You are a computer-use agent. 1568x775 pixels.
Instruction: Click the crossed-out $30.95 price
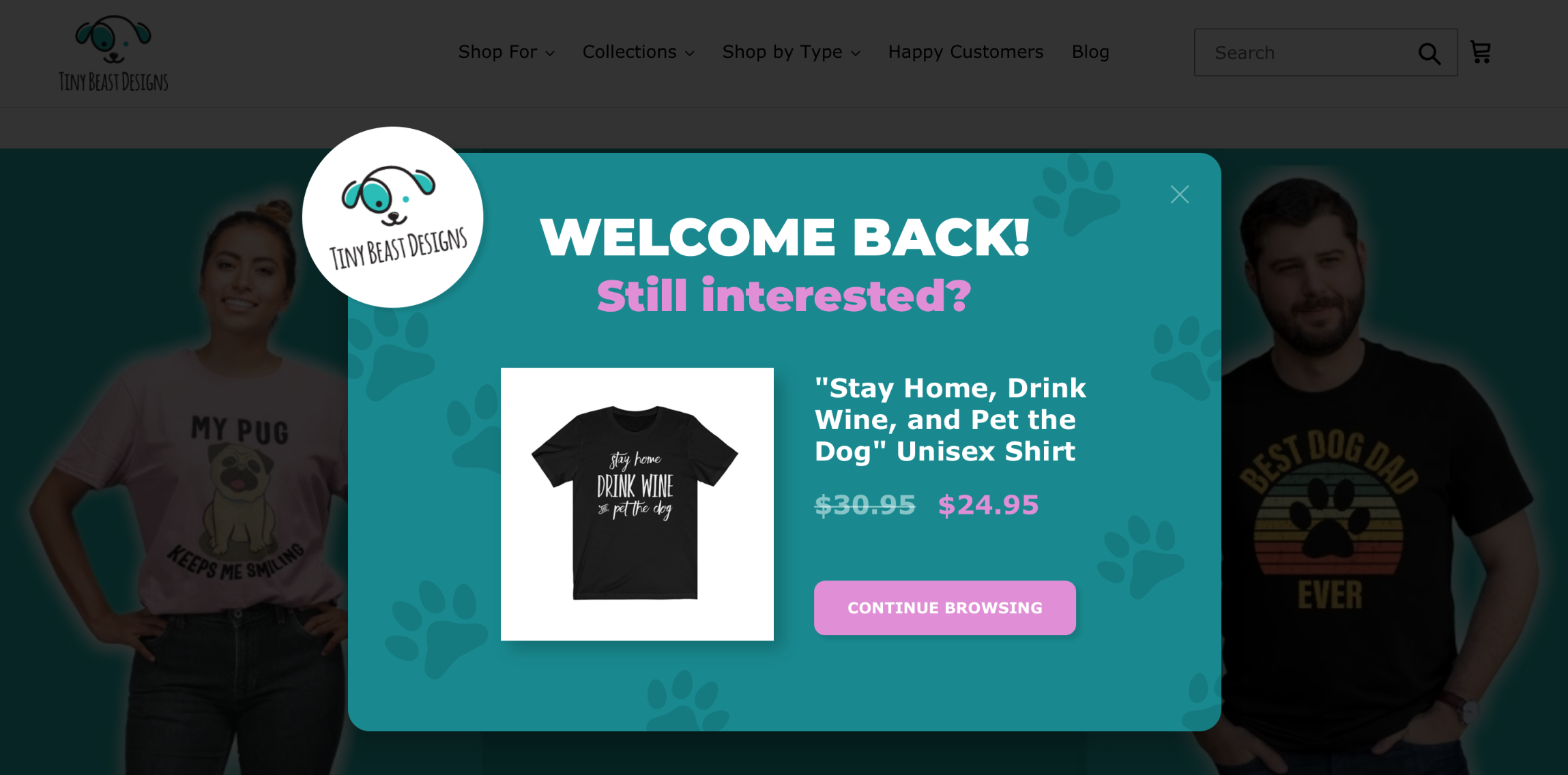coord(865,506)
